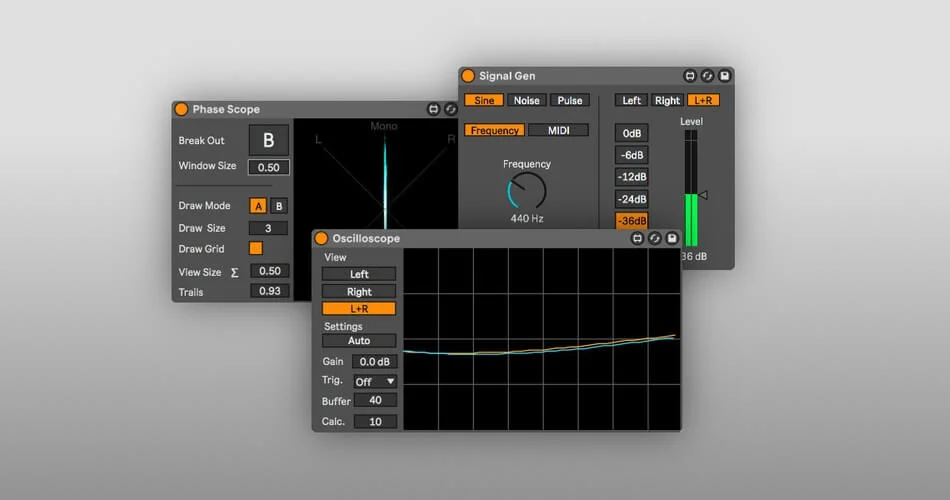The height and width of the screenshot is (500, 950).
Task: Toggle the Phase Scope device activator
Action: click(181, 109)
